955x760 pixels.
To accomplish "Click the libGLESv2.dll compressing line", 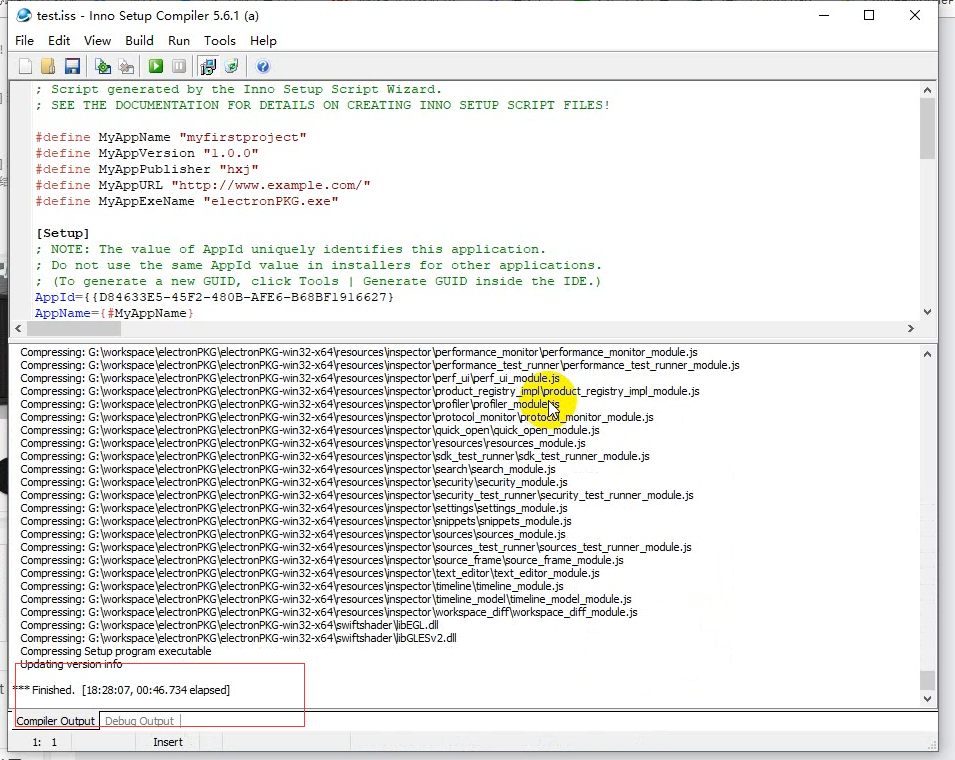I will point(238,638).
